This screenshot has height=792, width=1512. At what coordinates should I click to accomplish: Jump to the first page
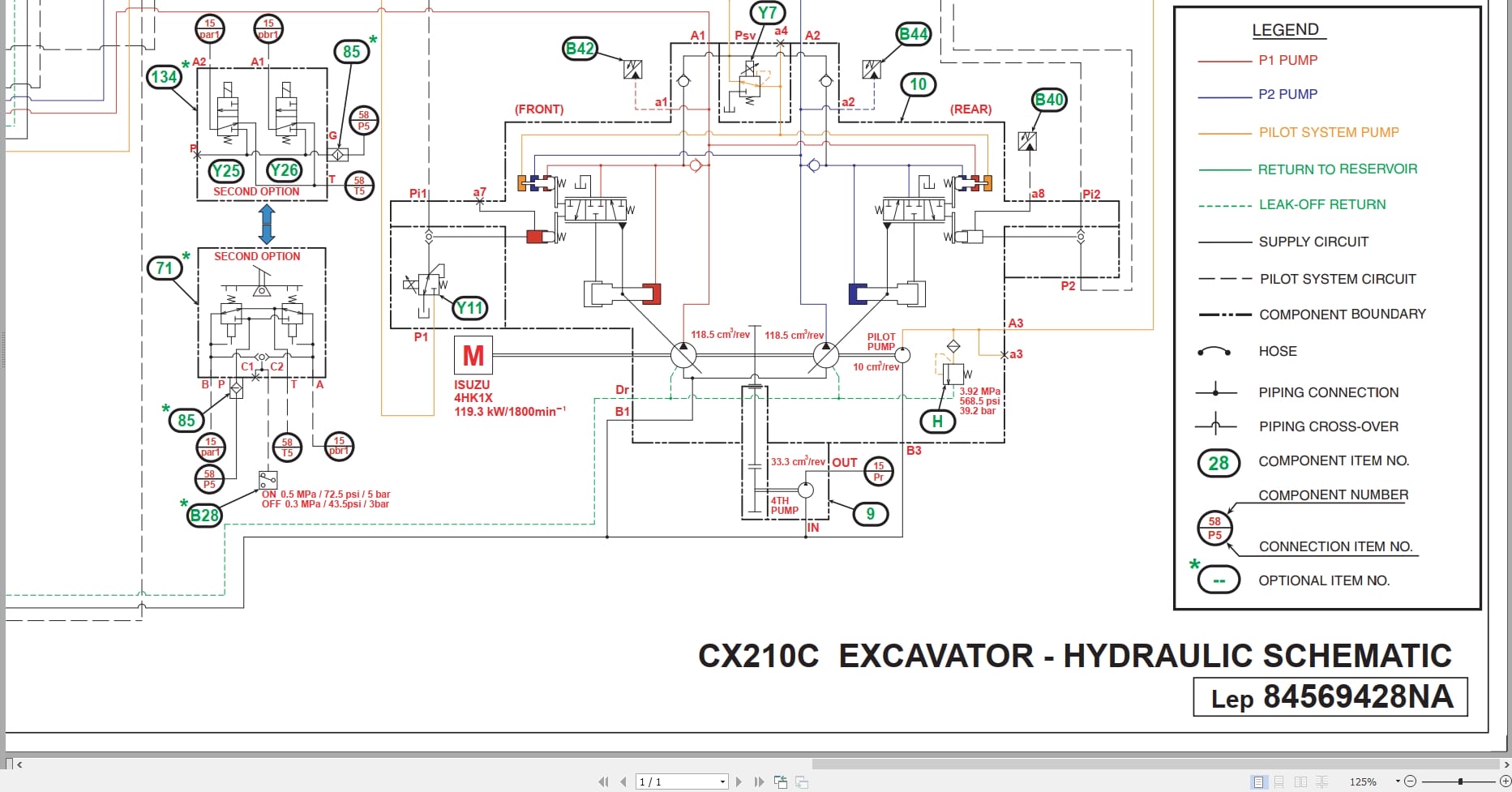click(604, 781)
